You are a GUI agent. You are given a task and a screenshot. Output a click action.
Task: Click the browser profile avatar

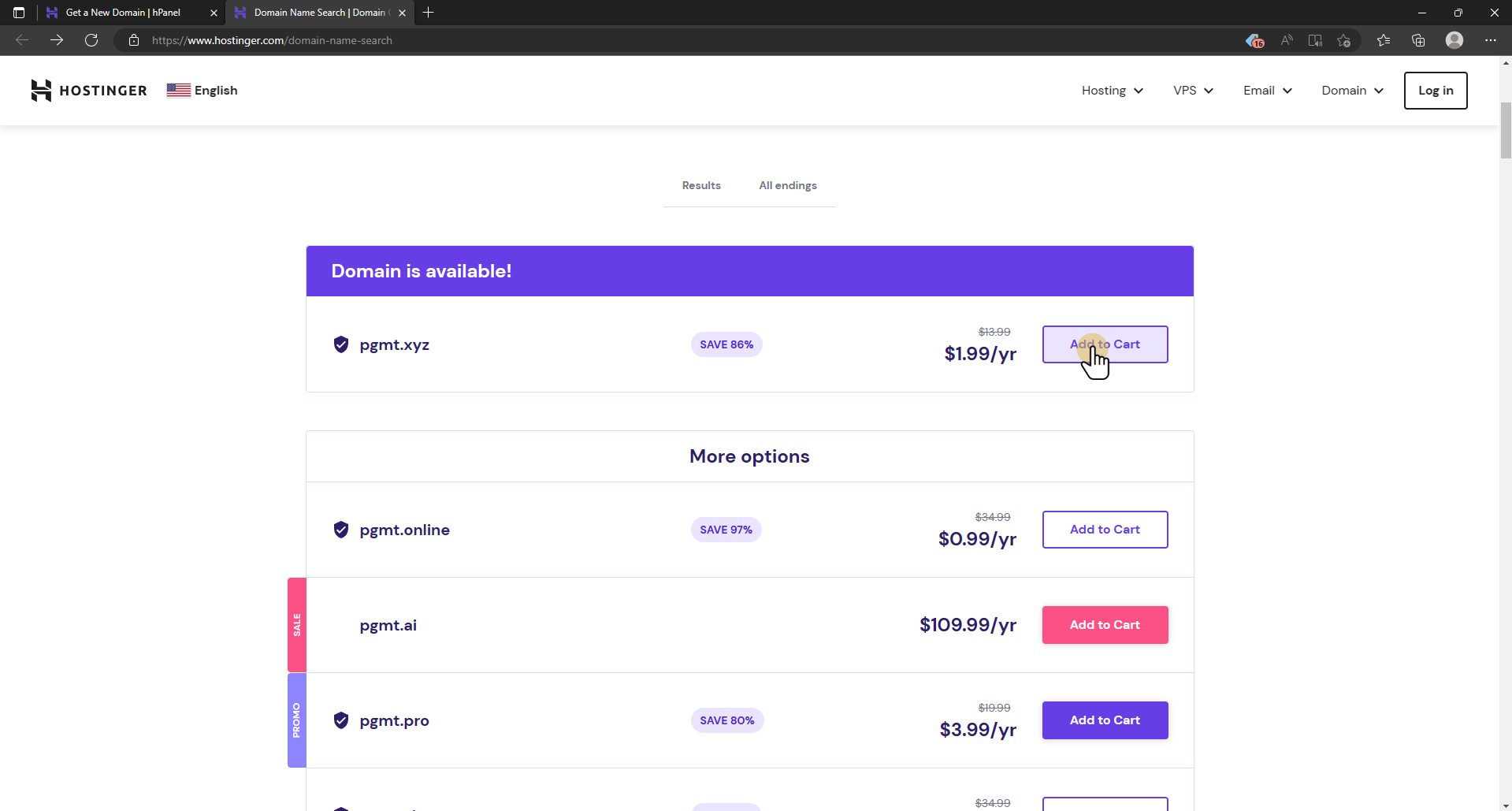pos(1454,40)
